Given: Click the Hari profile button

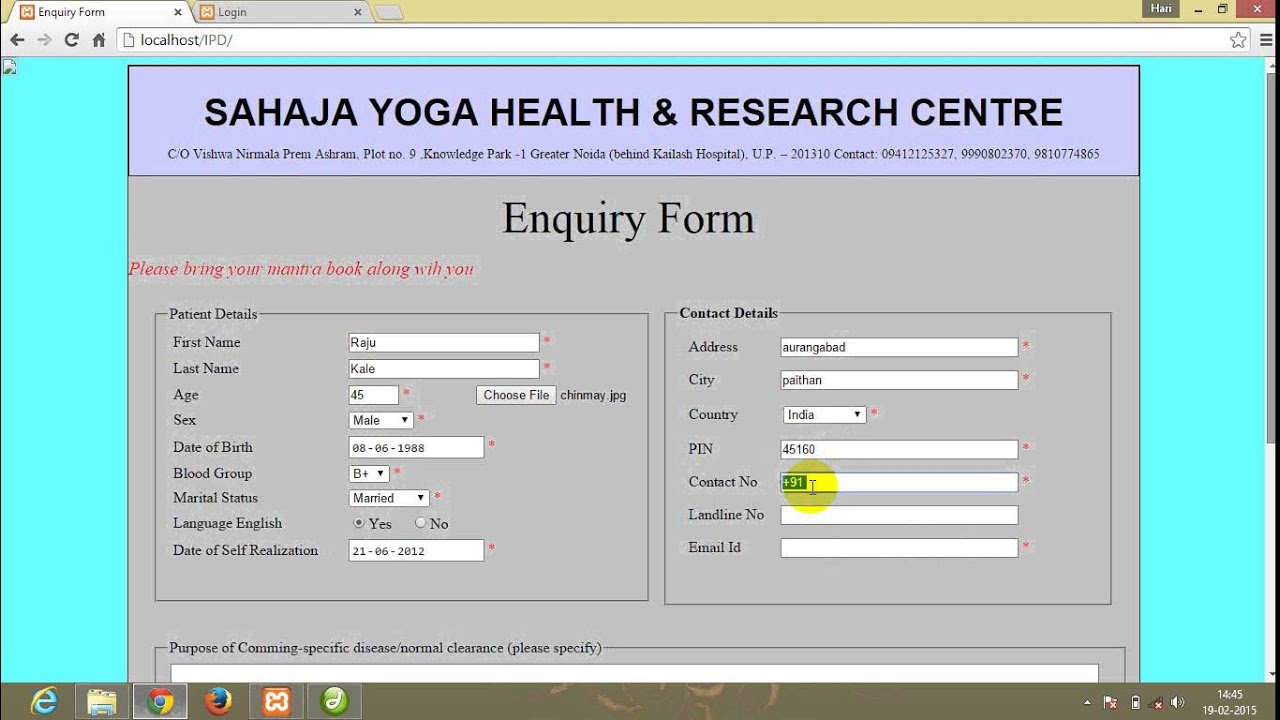Looking at the screenshot, I should 1161,8.
